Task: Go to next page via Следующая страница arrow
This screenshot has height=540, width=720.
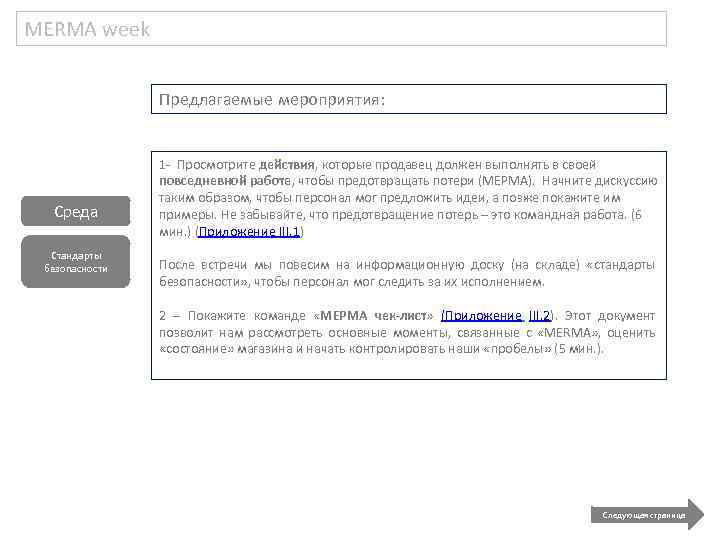Action: 647,515
